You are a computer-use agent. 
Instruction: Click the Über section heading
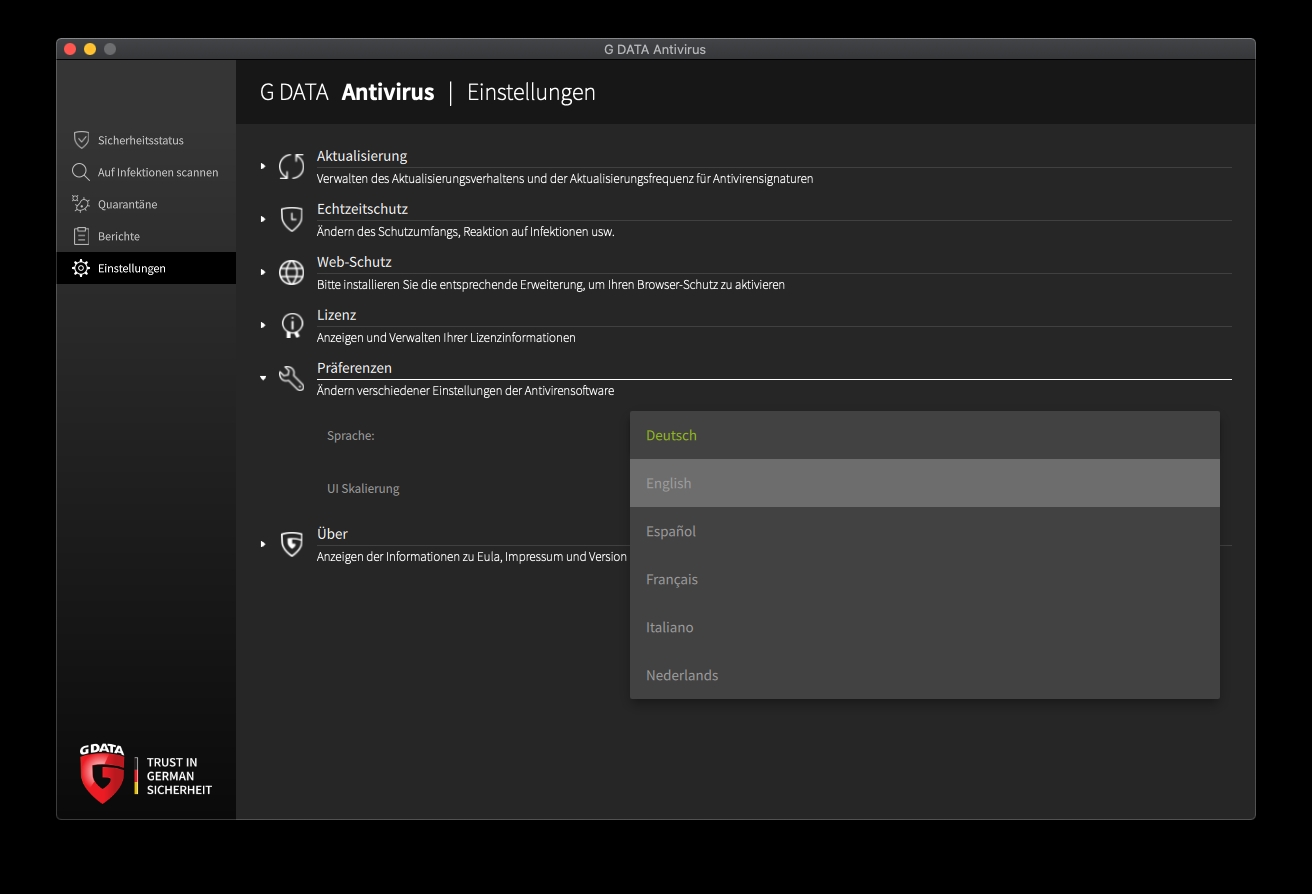tap(332, 534)
